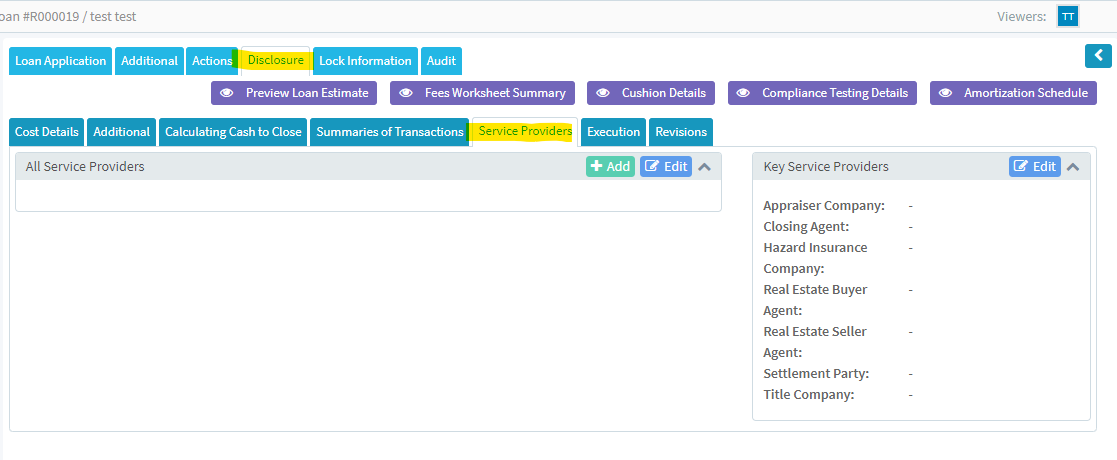
Task: Open Preview Loan Estimate
Action: click(294, 93)
